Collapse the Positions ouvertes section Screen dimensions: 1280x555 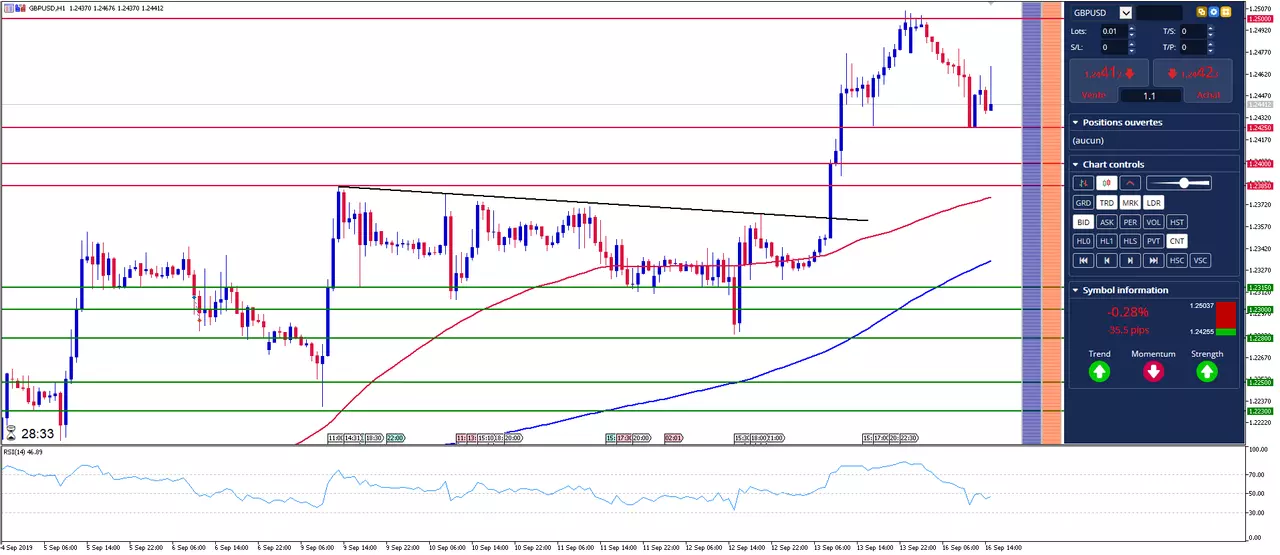pos(1075,122)
